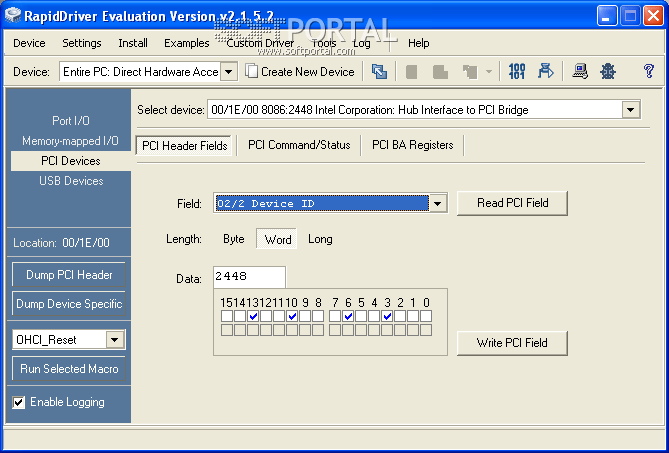Viewport: 669px width, 453px height.
Task: Click the Write PCI Field button
Action: coord(512,343)
